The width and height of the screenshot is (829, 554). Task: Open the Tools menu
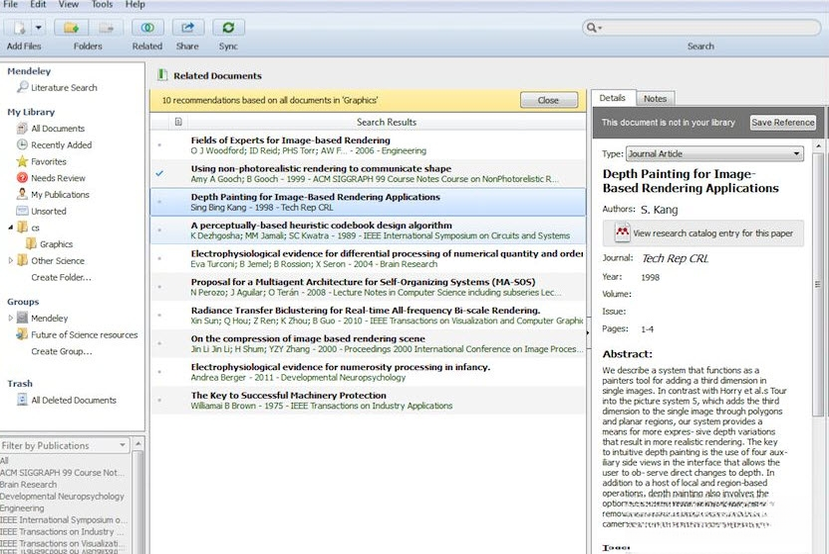pyautogui.click(x=102, y=4)
